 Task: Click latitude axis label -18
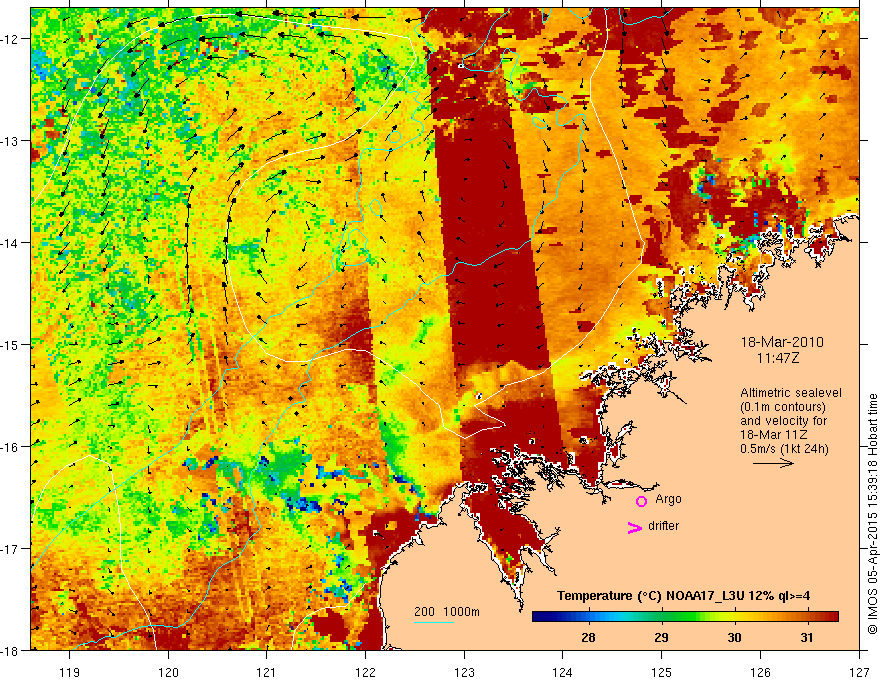tap(11, 650)
